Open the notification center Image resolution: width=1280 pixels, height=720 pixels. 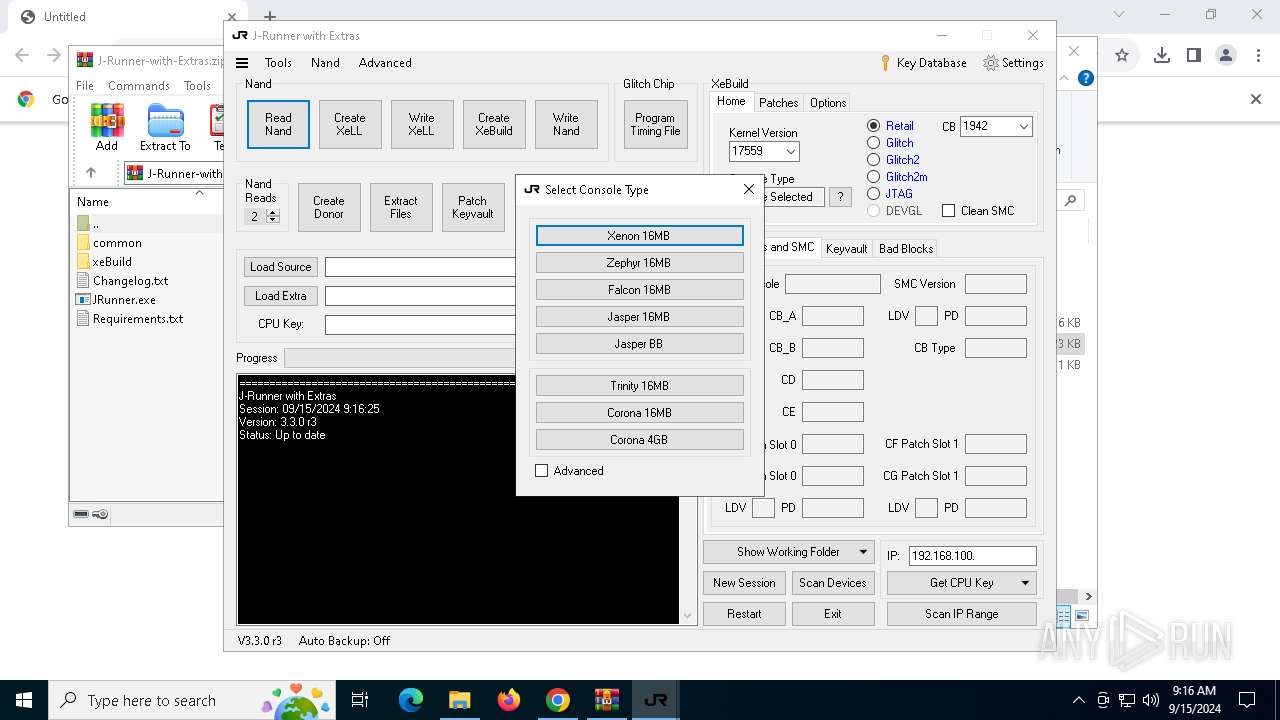pos(1247,700)
